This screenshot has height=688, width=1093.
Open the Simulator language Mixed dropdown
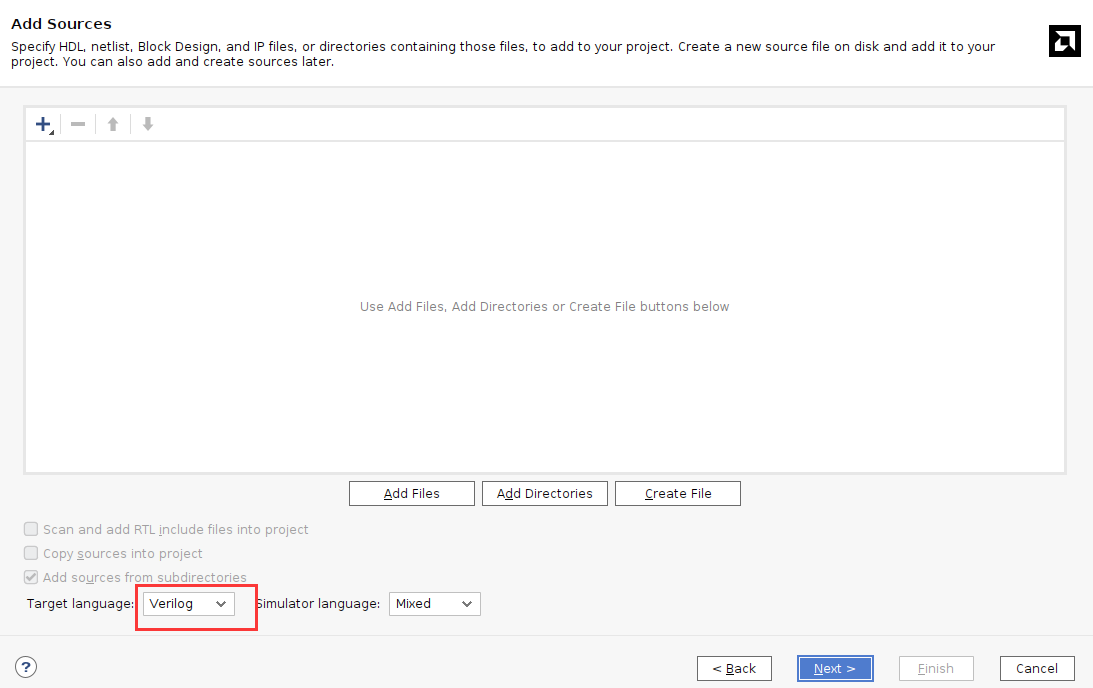(x=434, y=604)
